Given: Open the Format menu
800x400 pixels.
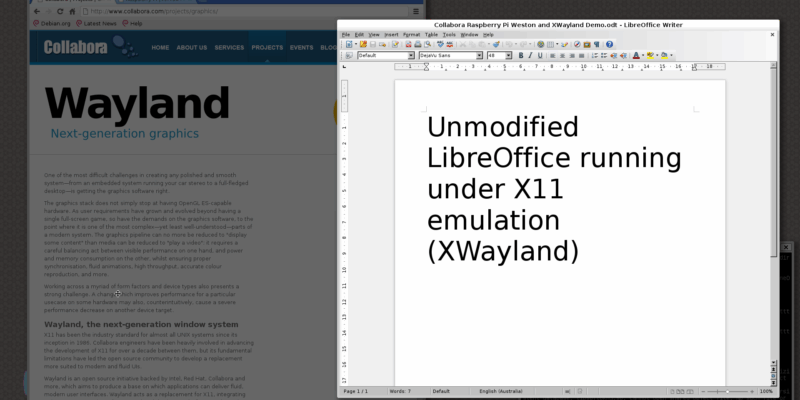Looking at the screenshot, I should [x=411, y=34].
